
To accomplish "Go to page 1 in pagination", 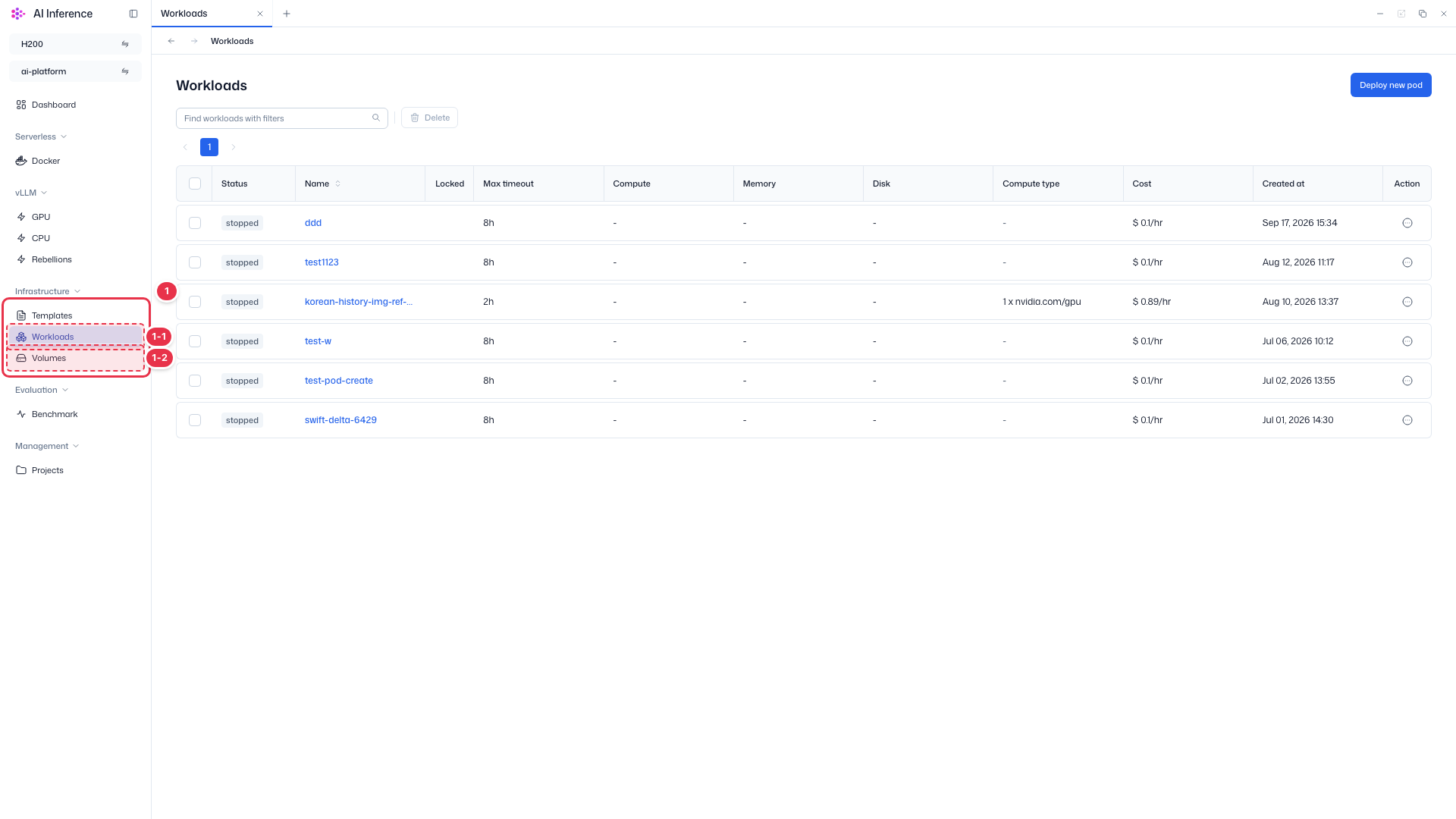I will pyautogui.click(x=209, y=147).
